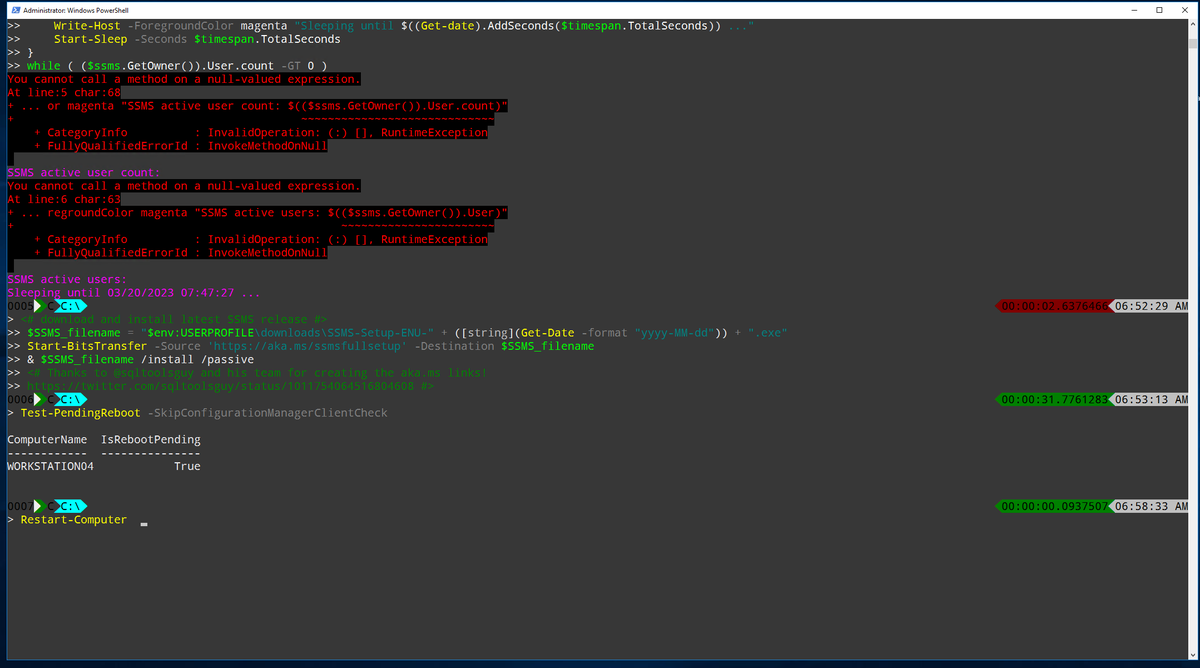Image resolution: width=1200 pixels, height=668 pixels.
Task: Click the '06:52:29 AM' timestamp
Action: pyautogui.click(x=1150, y=306)
